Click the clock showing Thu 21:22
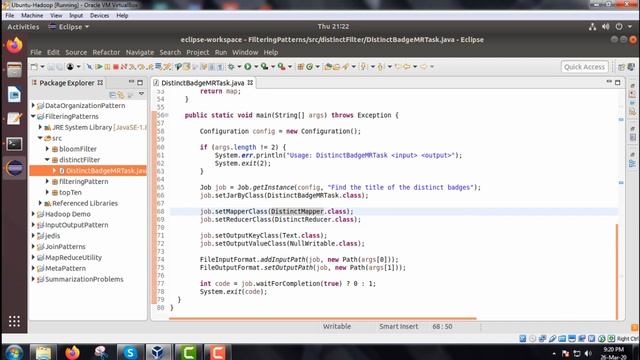Image resolution: width=640 pixels, height=360 pixels. (333, 27)
